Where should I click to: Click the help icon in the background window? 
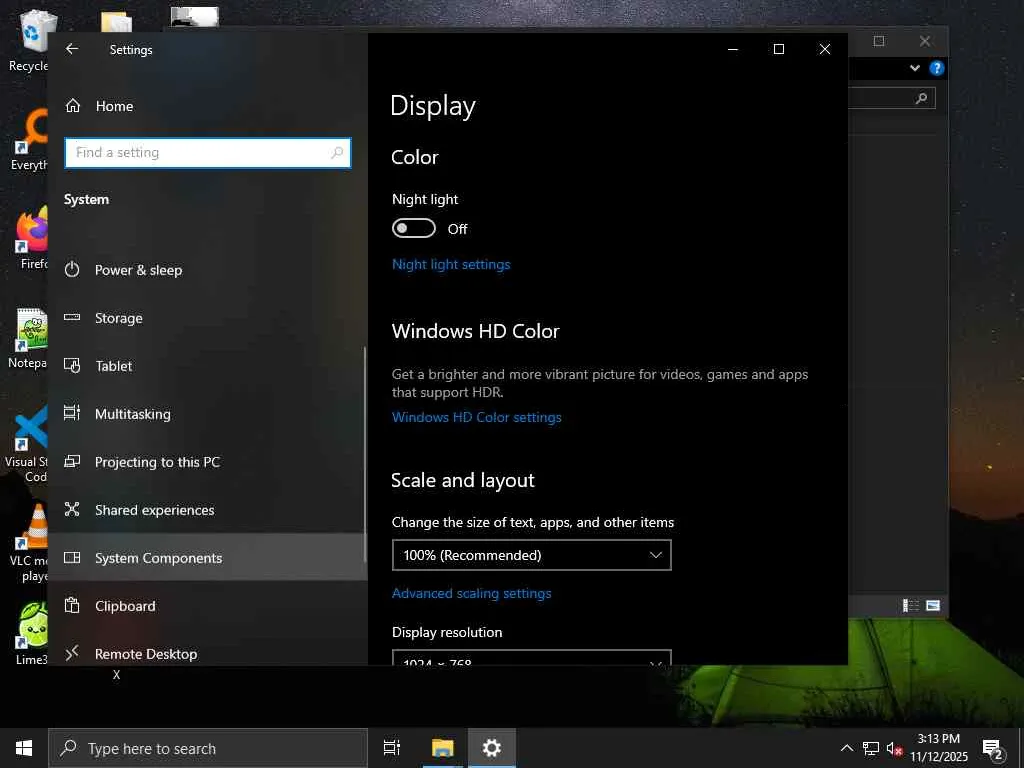click(x=936, y=68)
